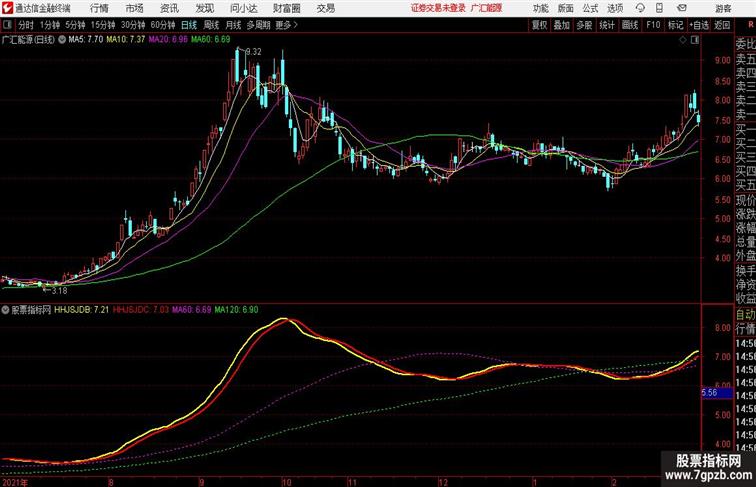Click the 复权 toolbar button

tap(540, 25)
